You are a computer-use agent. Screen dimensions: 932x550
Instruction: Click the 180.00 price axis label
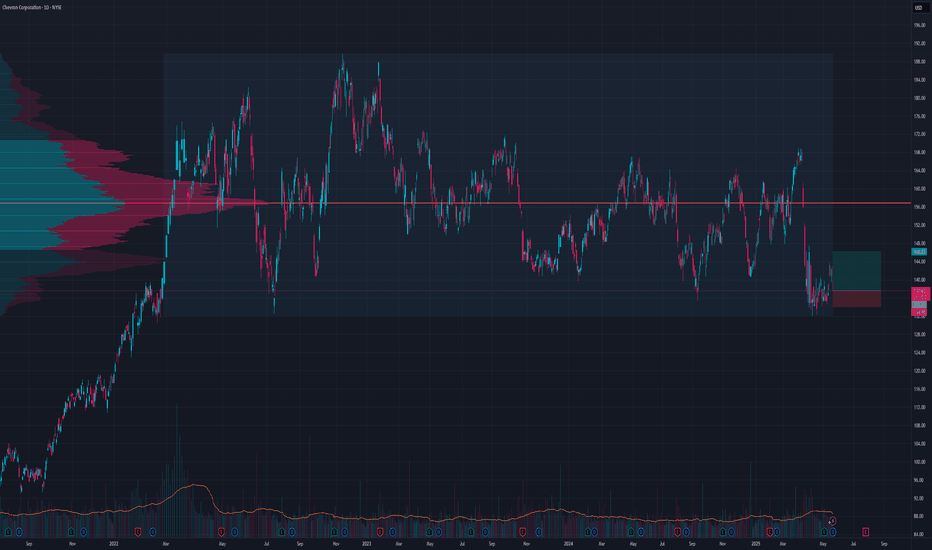click(x=920, y=98)
